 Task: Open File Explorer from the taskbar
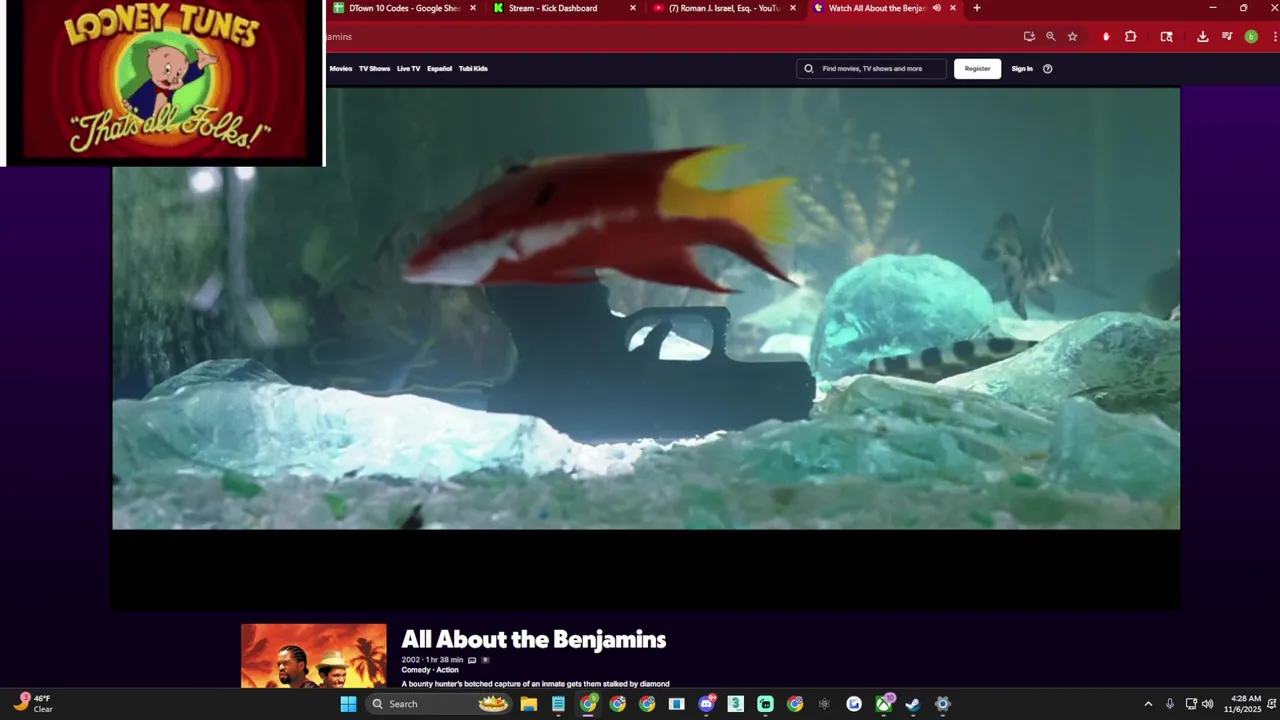tap(528, 704)
